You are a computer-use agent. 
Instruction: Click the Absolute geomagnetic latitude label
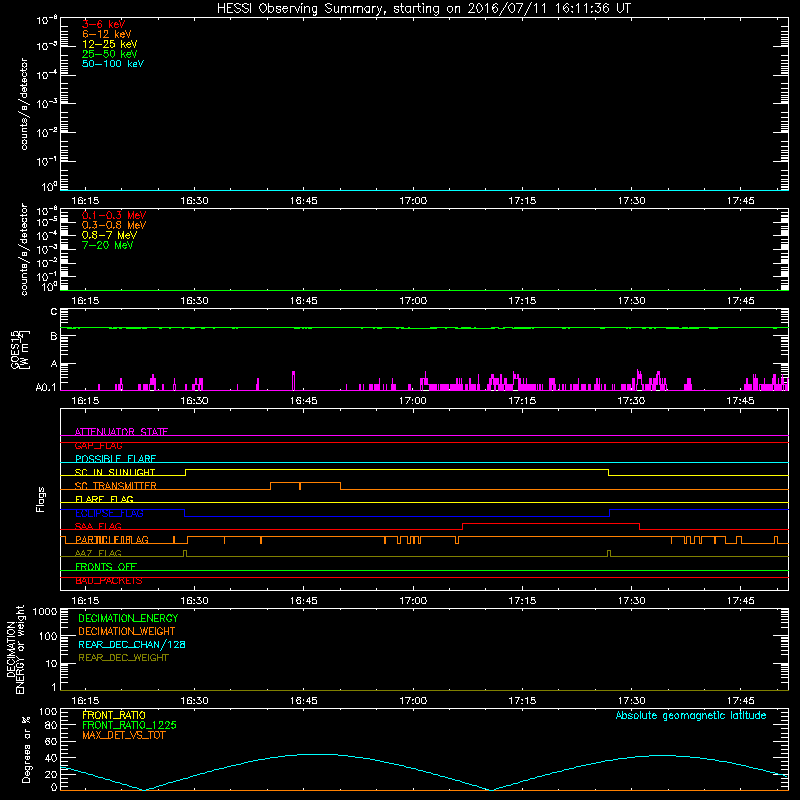[691, 716]
